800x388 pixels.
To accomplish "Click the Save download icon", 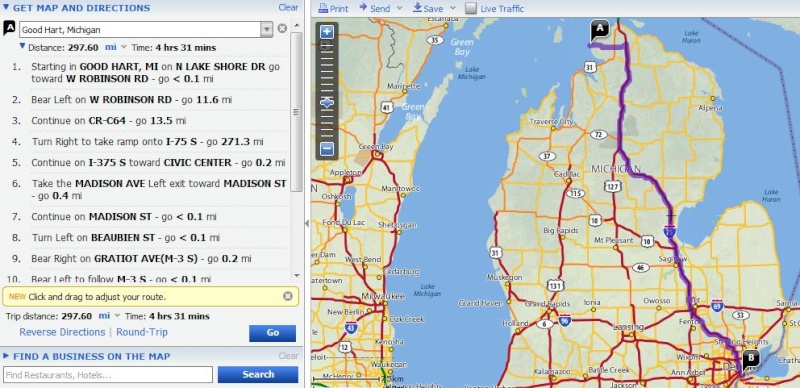I will 417,7.
